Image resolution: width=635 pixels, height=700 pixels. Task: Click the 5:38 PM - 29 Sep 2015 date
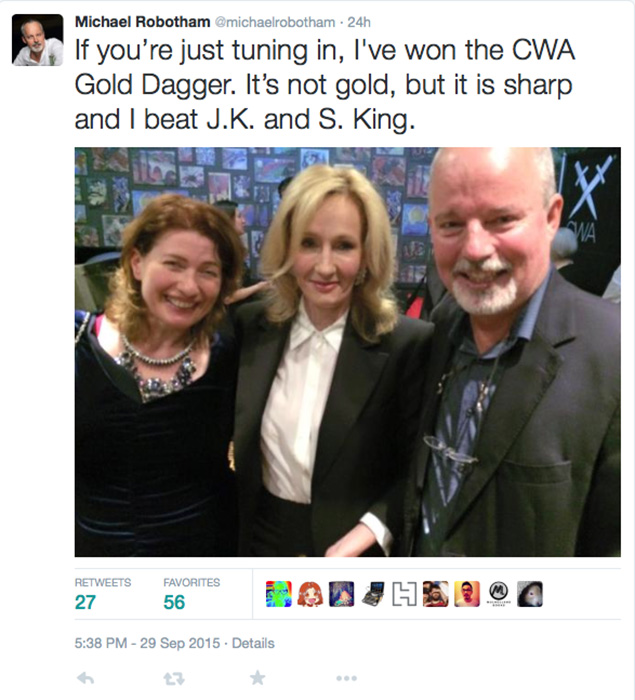[147, 643]
